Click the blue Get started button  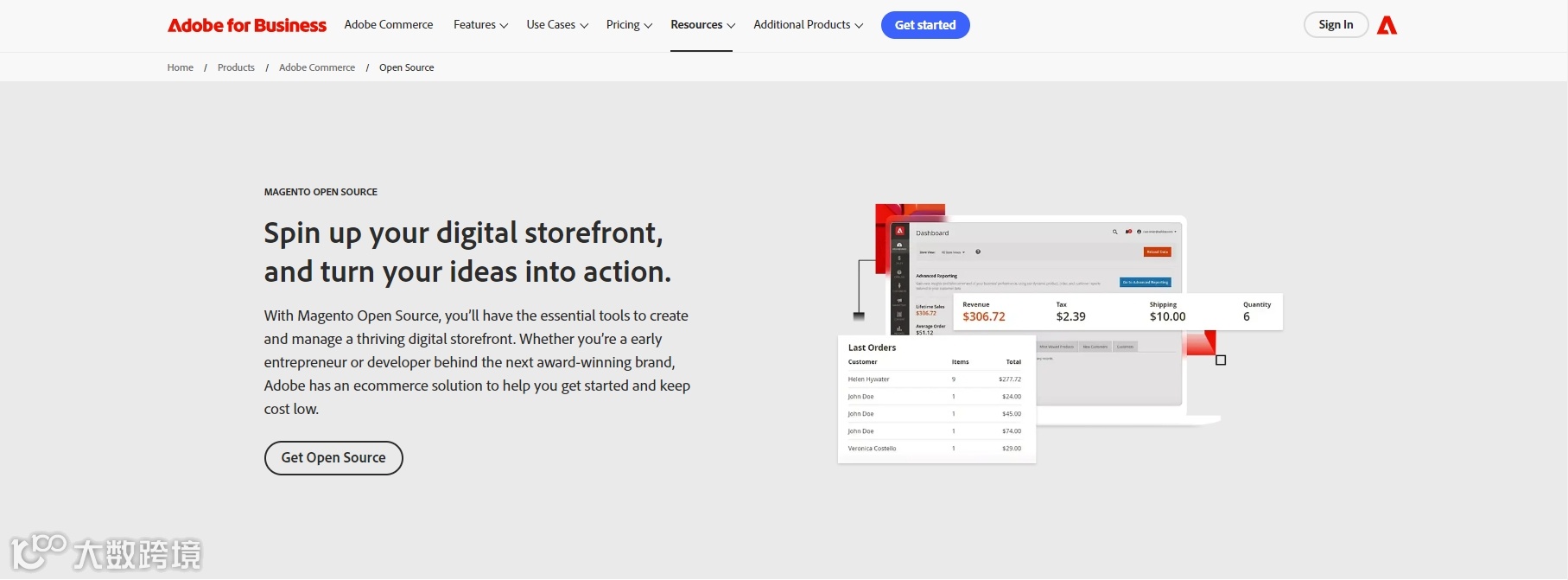click(925, 25)
